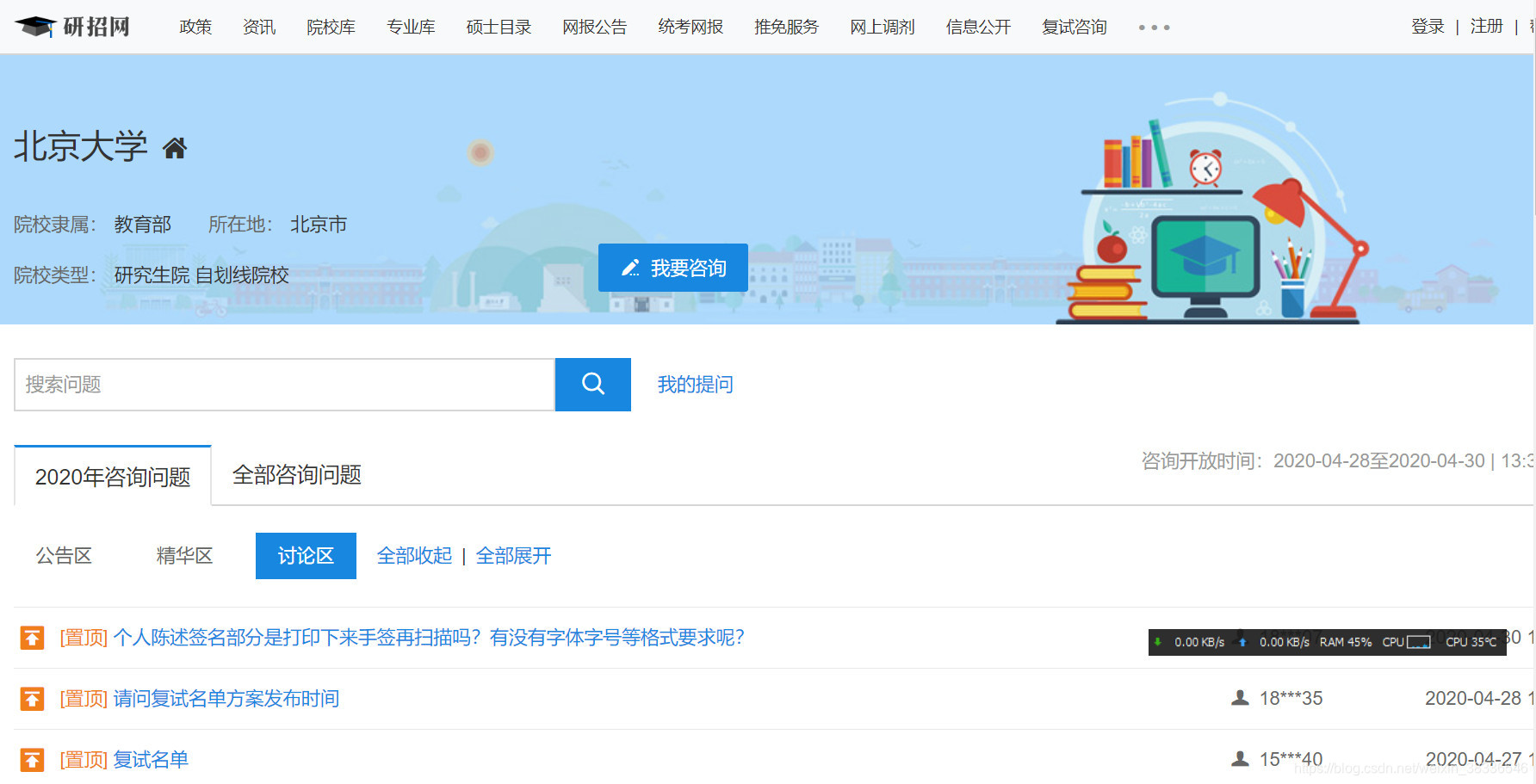Select the 公告区 section
This screenshot has width=1536, height=784.
click(64, 556)
